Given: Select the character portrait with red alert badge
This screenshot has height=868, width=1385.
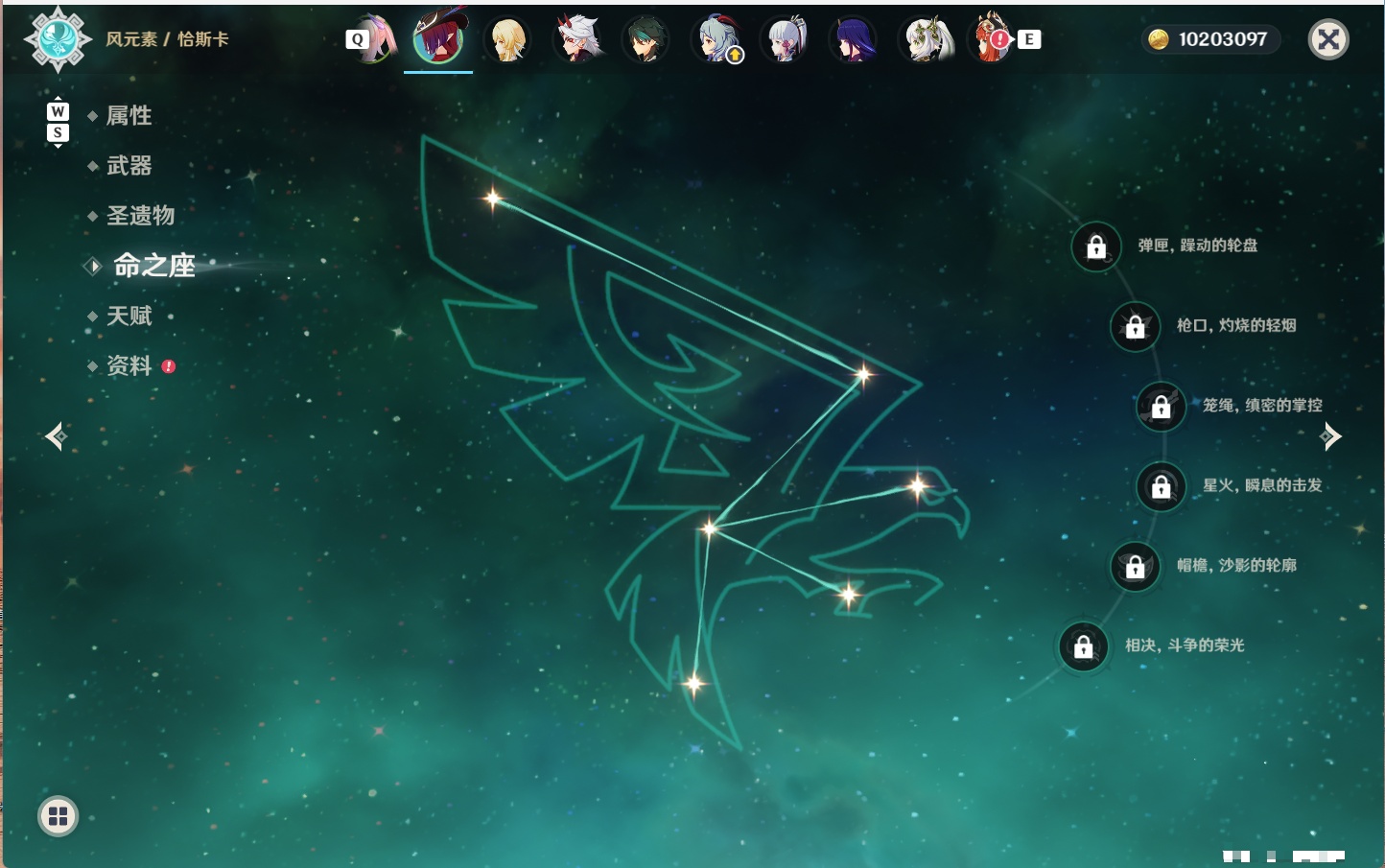Looking at the screenshot, I should 991,39.
